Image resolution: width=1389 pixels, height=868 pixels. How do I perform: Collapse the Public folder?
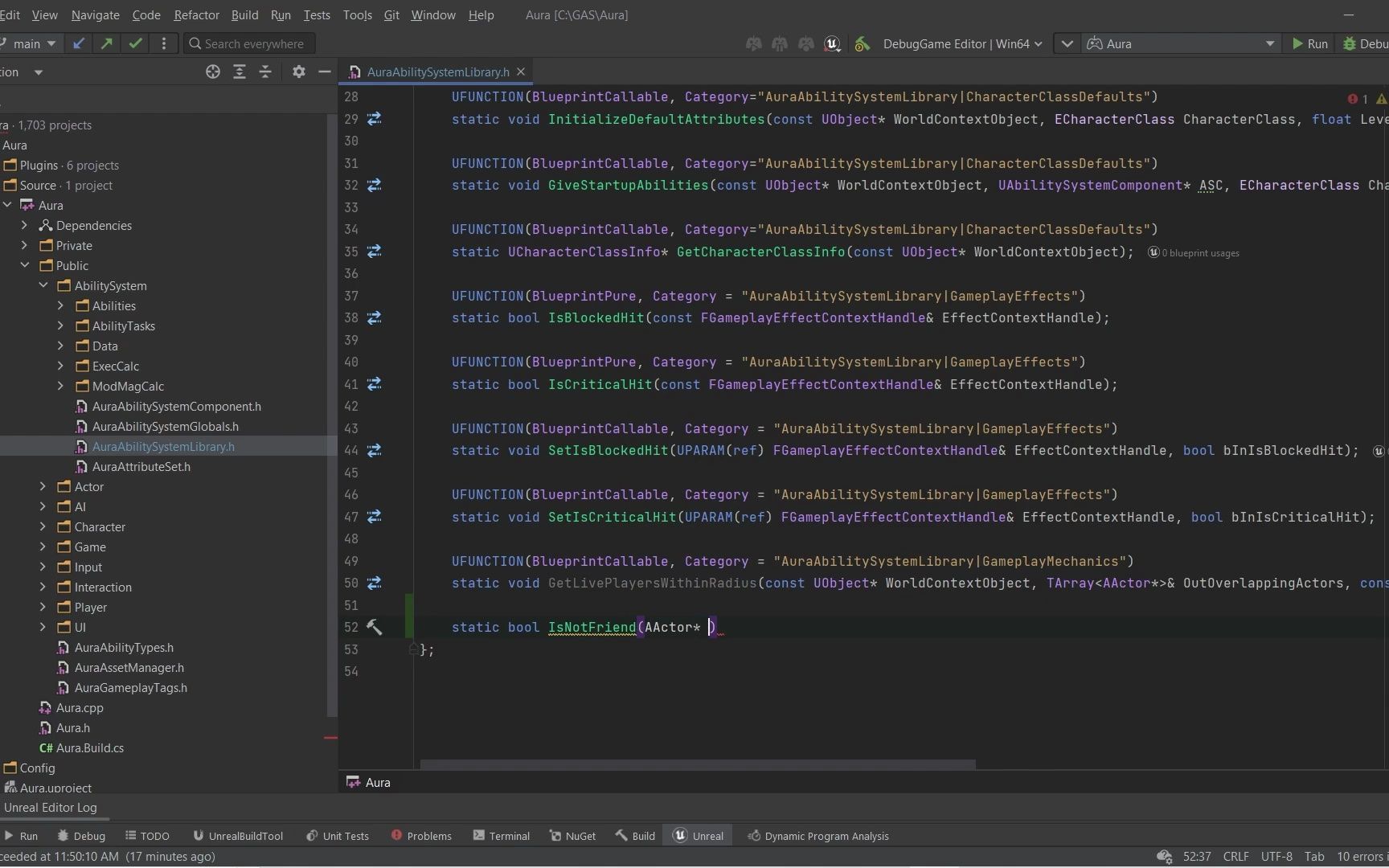tap(24, 266)
